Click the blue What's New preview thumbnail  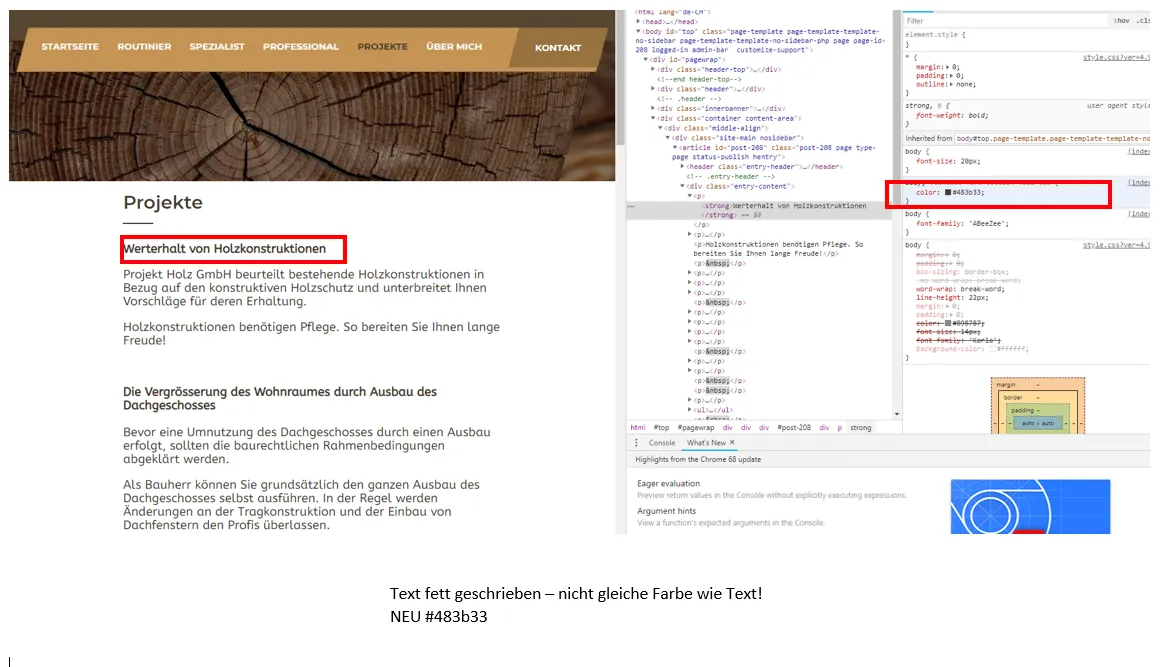click(1030, 507)
